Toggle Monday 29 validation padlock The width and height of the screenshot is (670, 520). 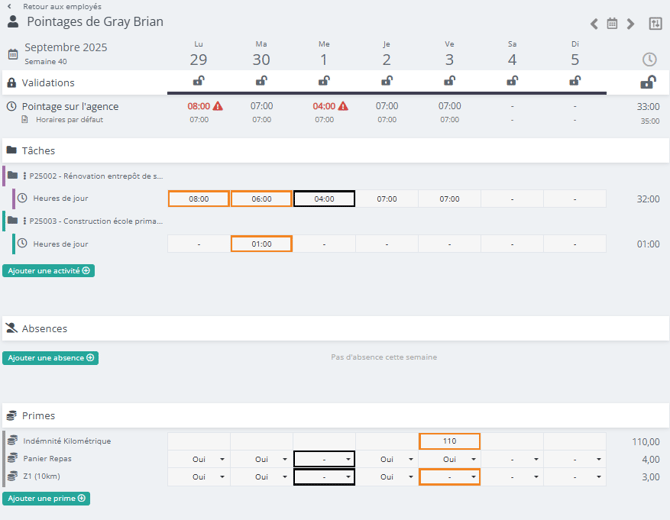click(x=199, y=82)
